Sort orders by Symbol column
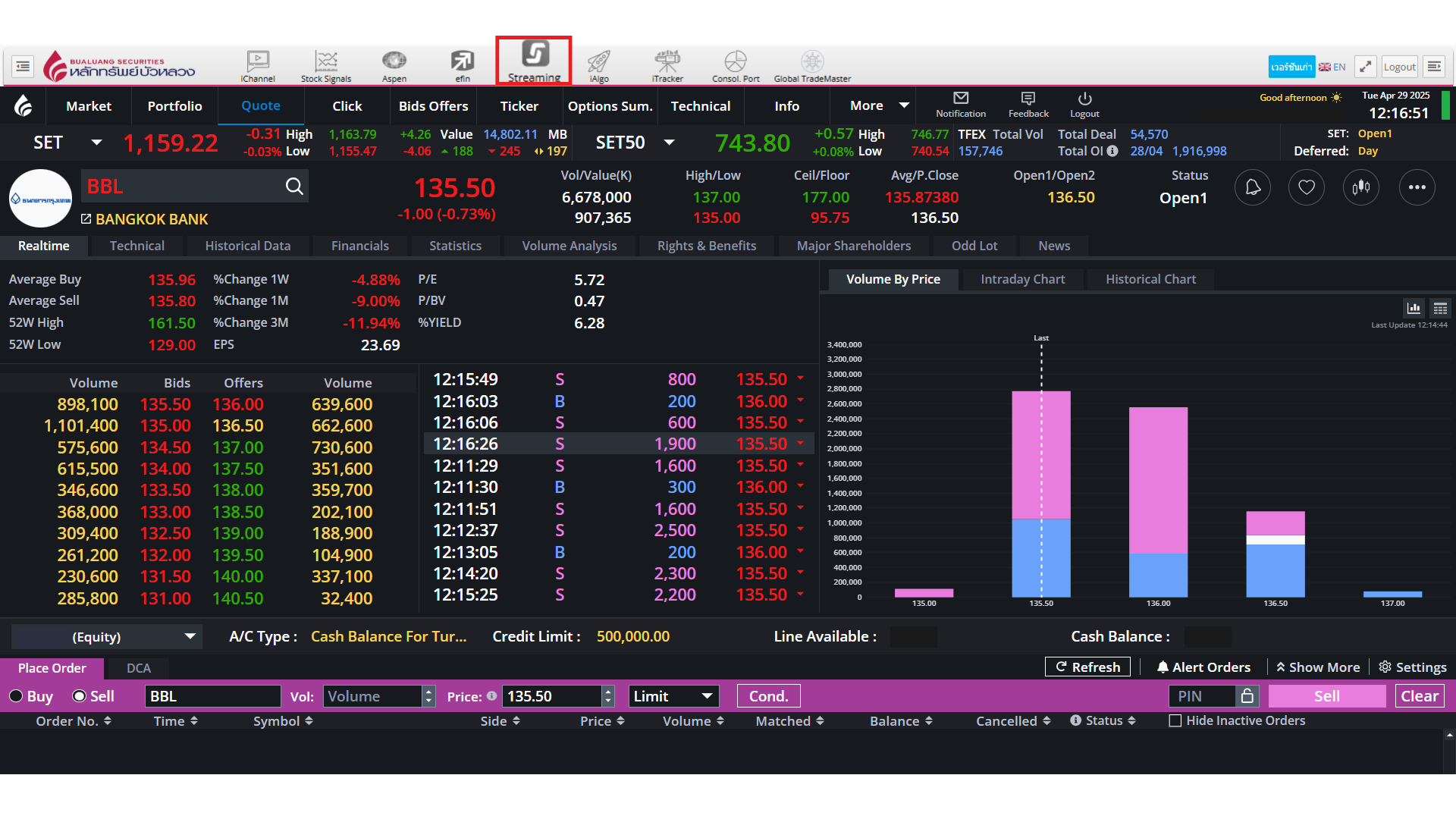The image size is (1456, 819). (x=283, y=721)
